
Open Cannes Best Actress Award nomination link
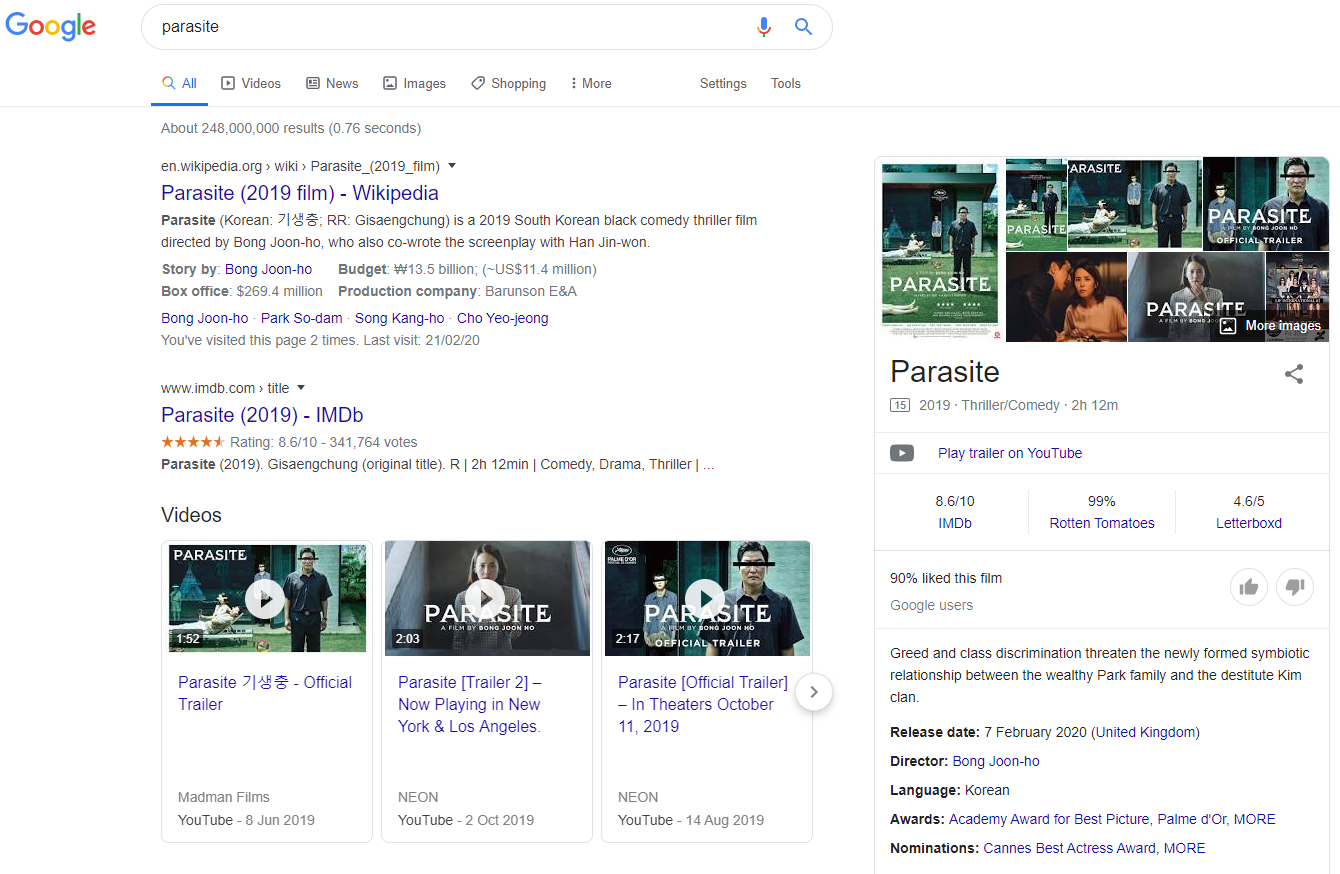pyautogui.click(x=1070, y=848)
